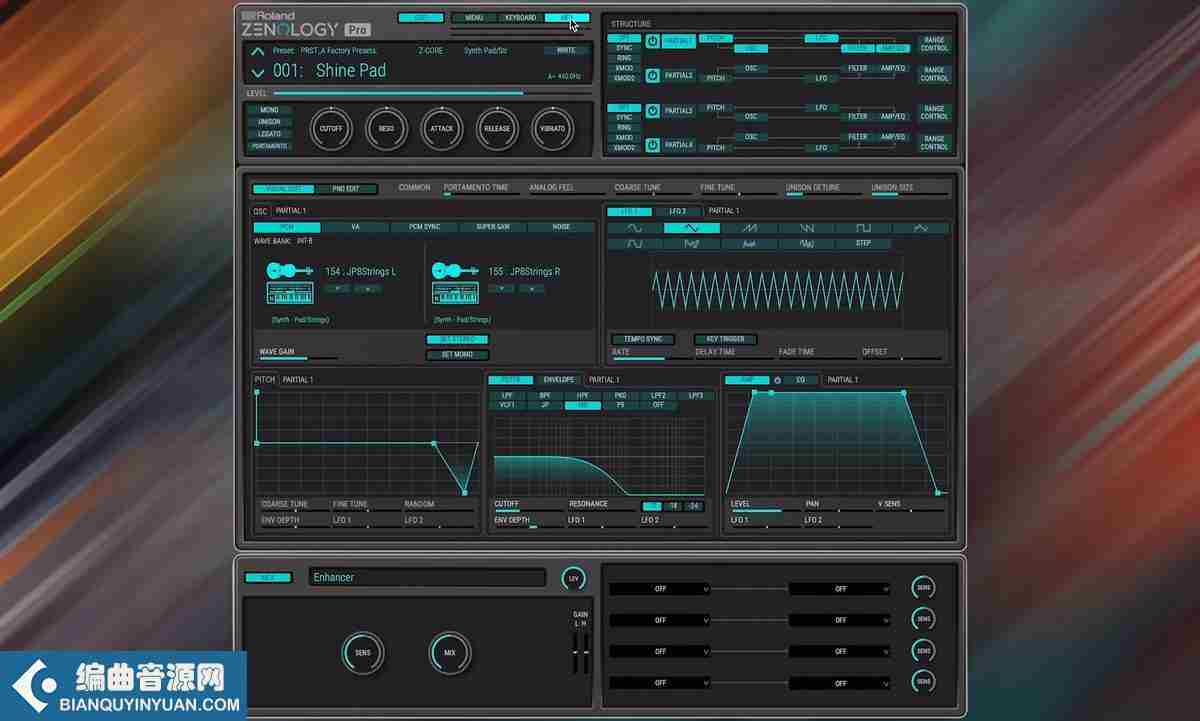Open the KEYBOARD tab
Screen dimensions: 1200x721
[x=520, y=18]
